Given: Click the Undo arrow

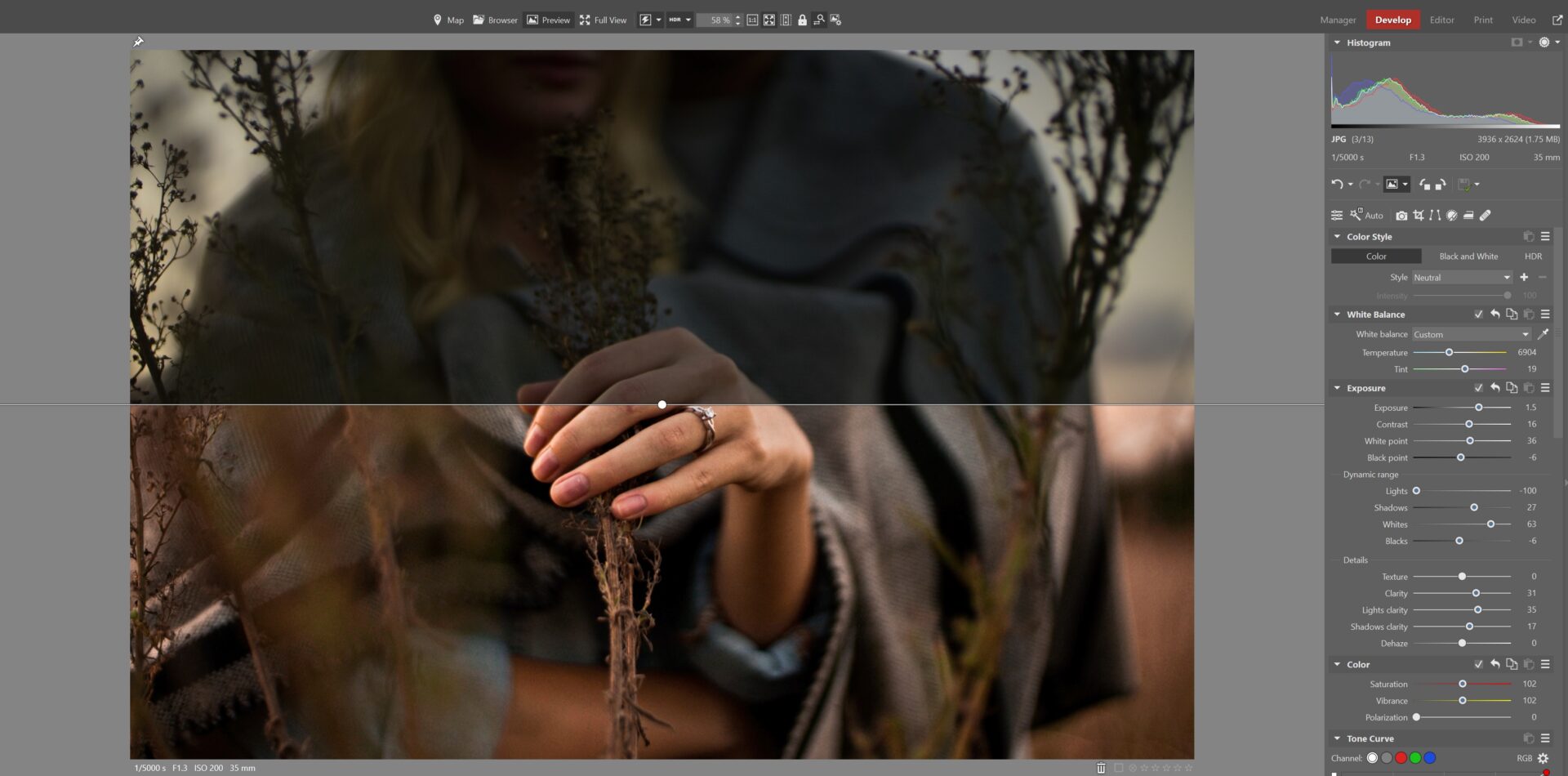Looking at the screenshot, I should [1337, 184].
